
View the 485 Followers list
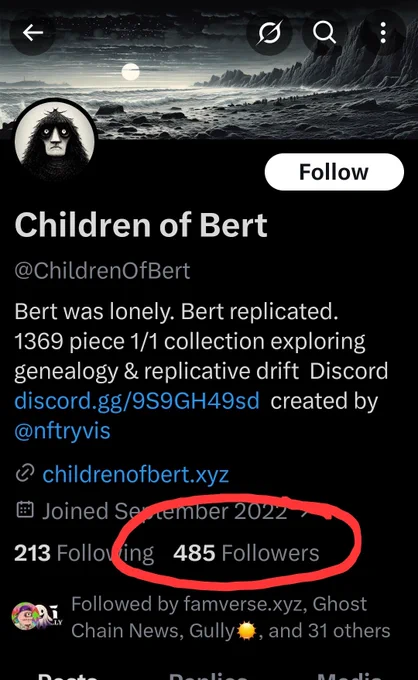tap(246, 553)
